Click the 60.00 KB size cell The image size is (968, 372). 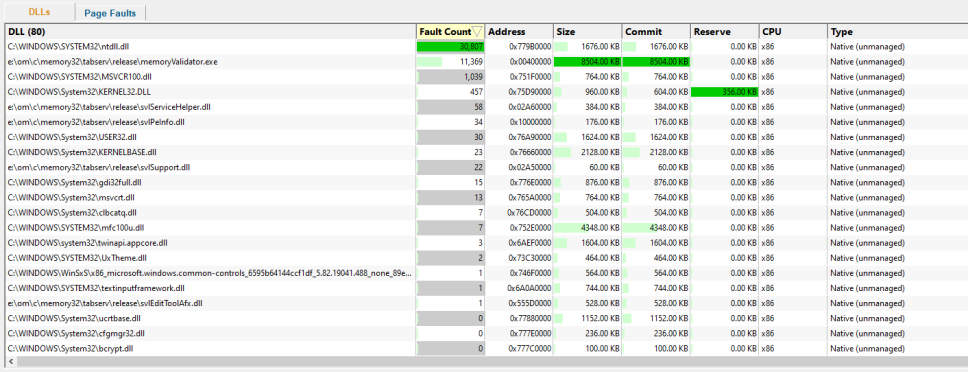coord(588,168)
